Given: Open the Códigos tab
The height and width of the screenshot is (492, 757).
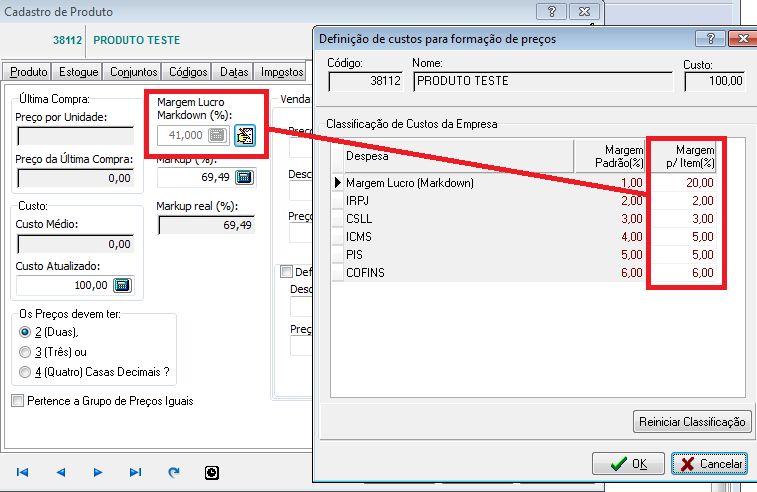Looking at the screenshot, I should point(188,72).
